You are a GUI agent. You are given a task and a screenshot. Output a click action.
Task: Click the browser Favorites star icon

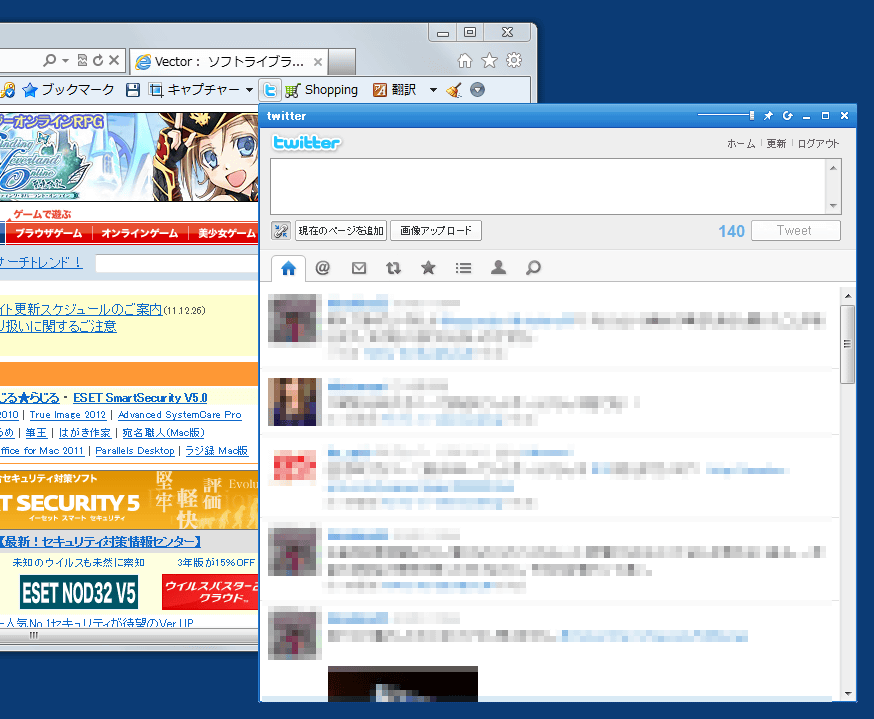[x=489, y=60]
